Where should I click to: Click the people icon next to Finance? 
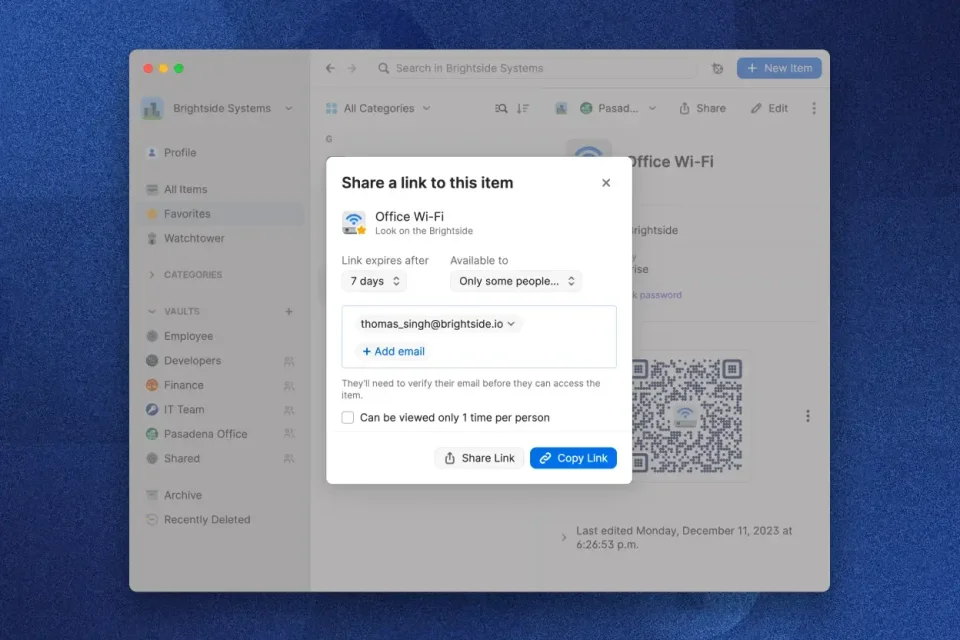click(x=289, y=386)
